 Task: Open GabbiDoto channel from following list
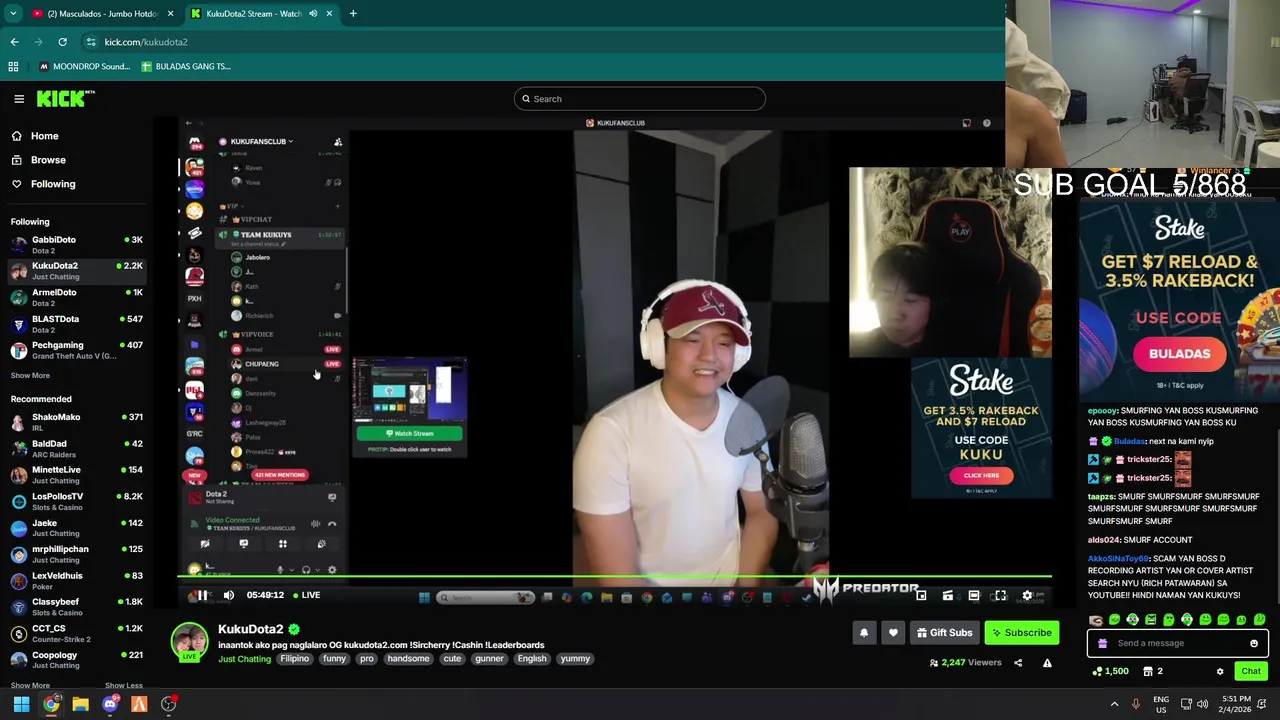(x=76, y=244)
